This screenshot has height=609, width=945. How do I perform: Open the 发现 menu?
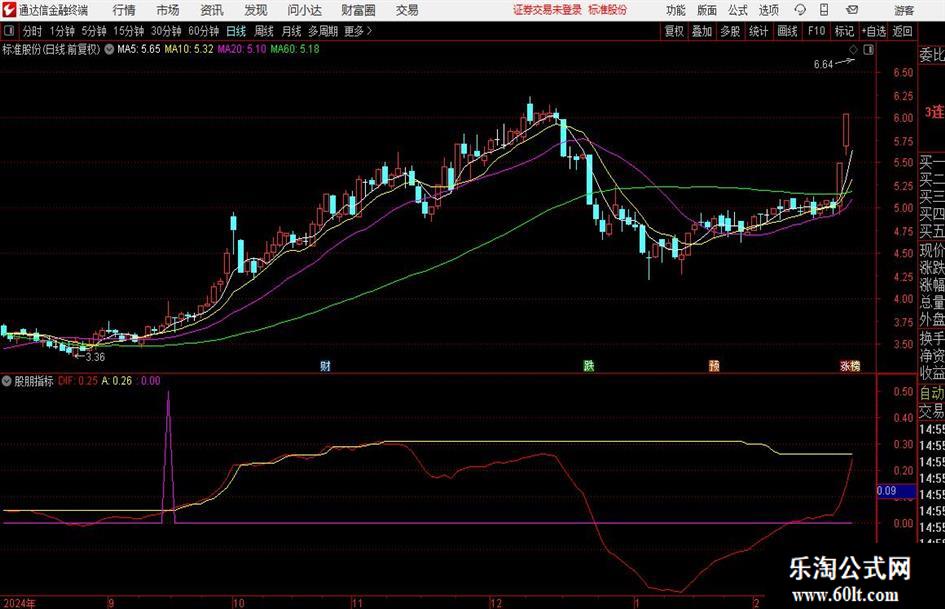(x=256, y=10)
